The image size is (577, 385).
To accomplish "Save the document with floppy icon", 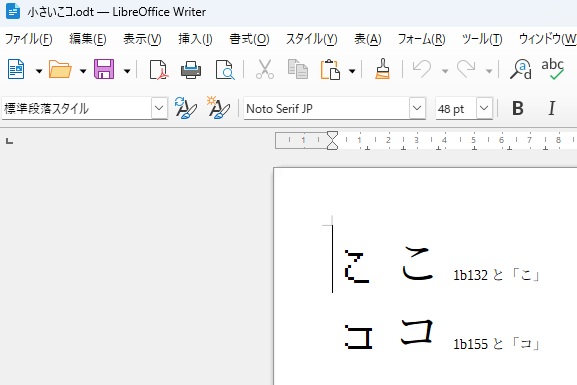I will (x=104, y=69).
